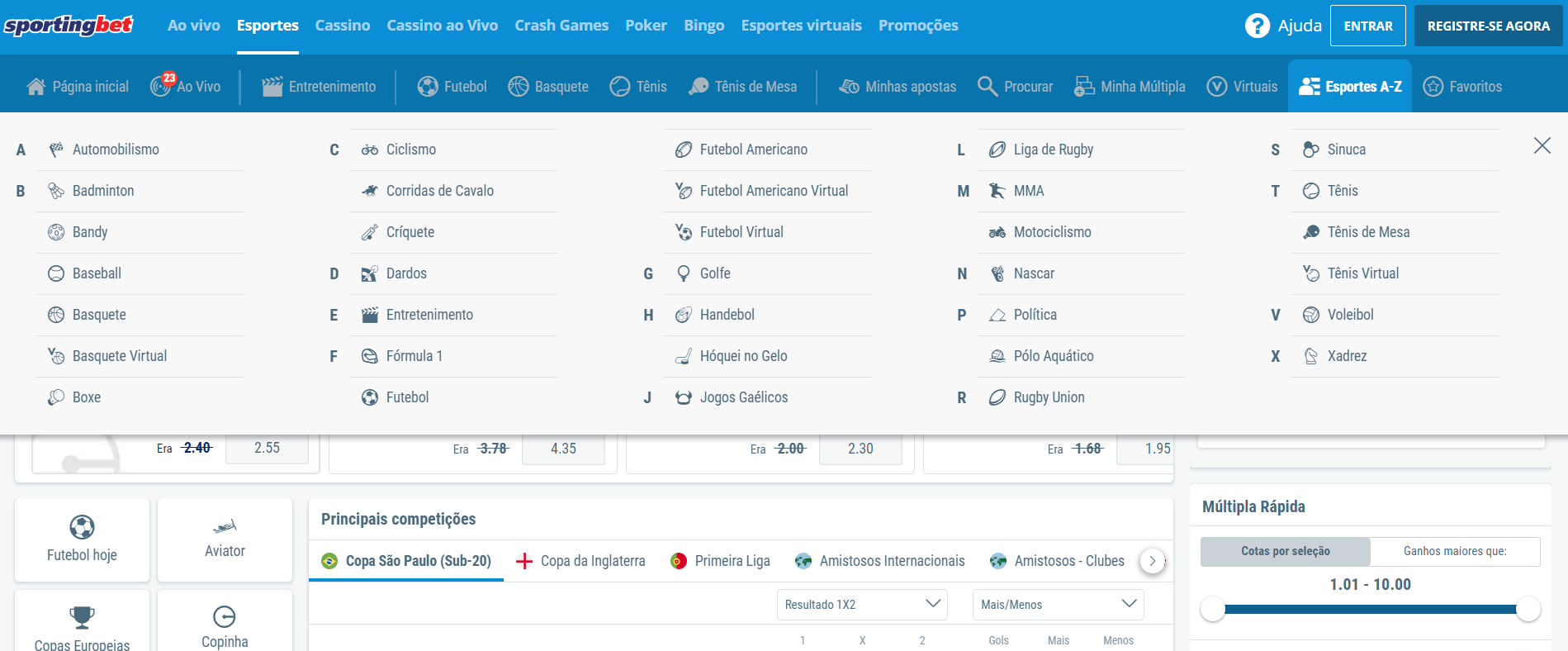The height and width of the screenshot is (651, 1568).
Task: Select the 2.30 boosted odds button
Action: 860,449
